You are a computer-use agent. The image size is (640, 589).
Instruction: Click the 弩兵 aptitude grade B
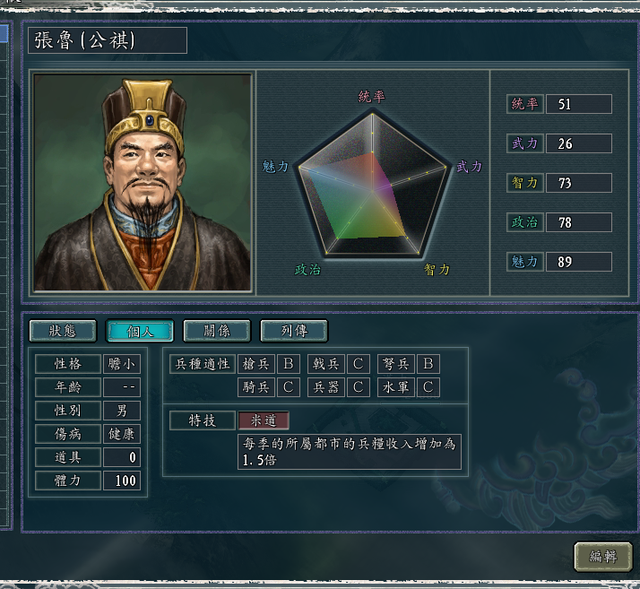click(428, 364)
